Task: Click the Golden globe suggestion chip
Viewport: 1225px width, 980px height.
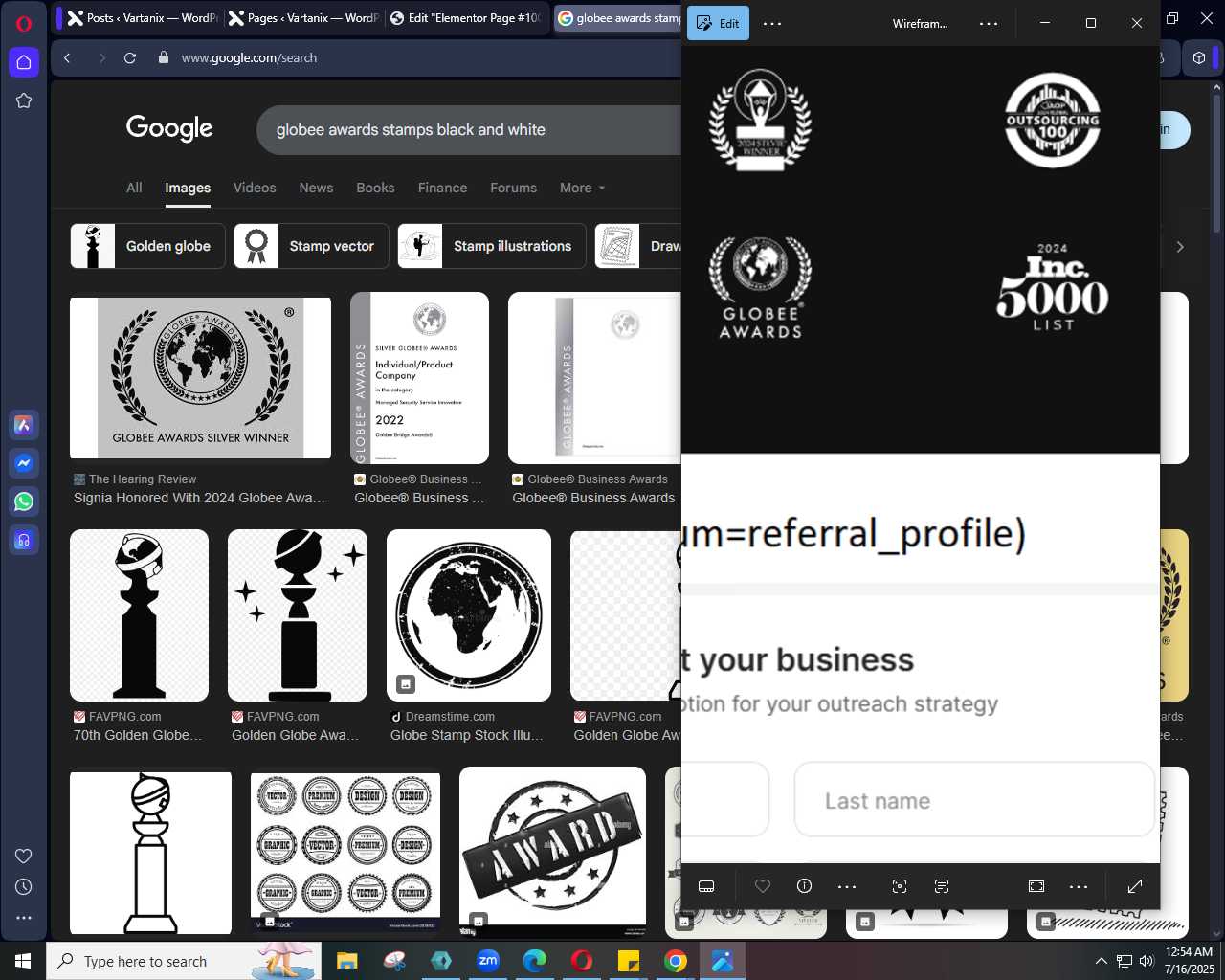Action: tap(148, 246)
